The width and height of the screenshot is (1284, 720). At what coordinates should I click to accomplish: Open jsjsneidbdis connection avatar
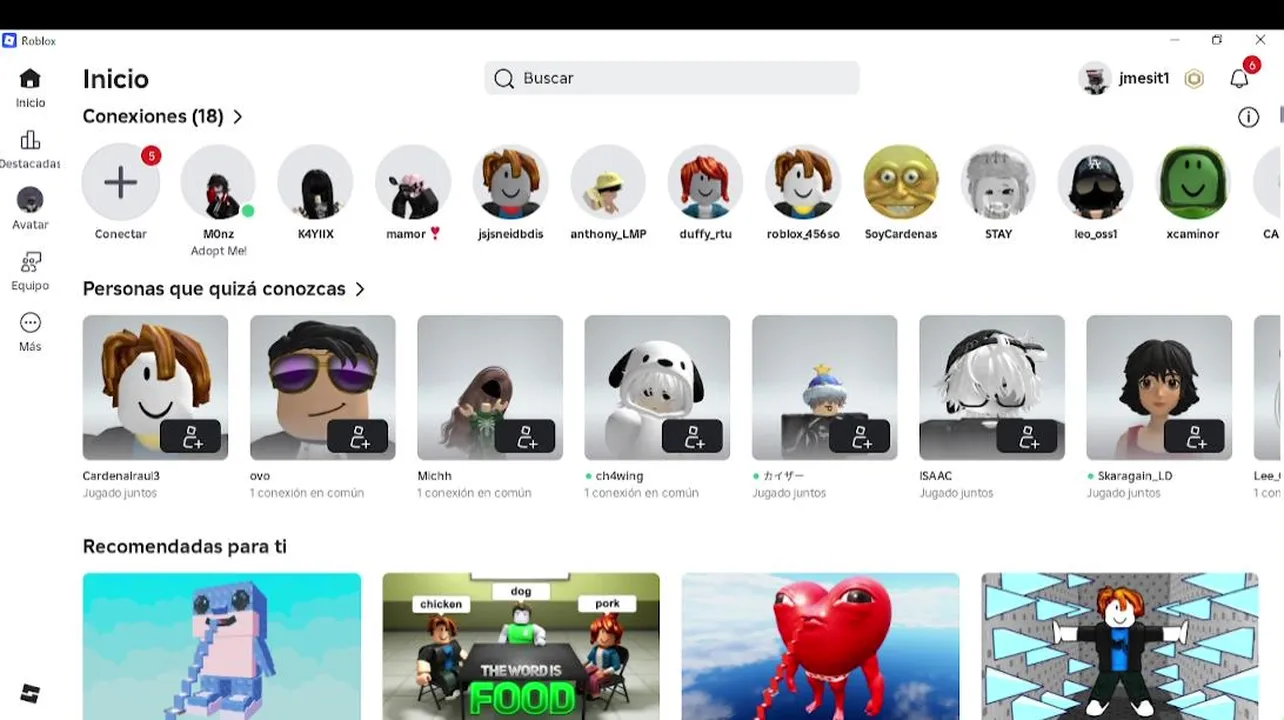(x=511, y=182)
